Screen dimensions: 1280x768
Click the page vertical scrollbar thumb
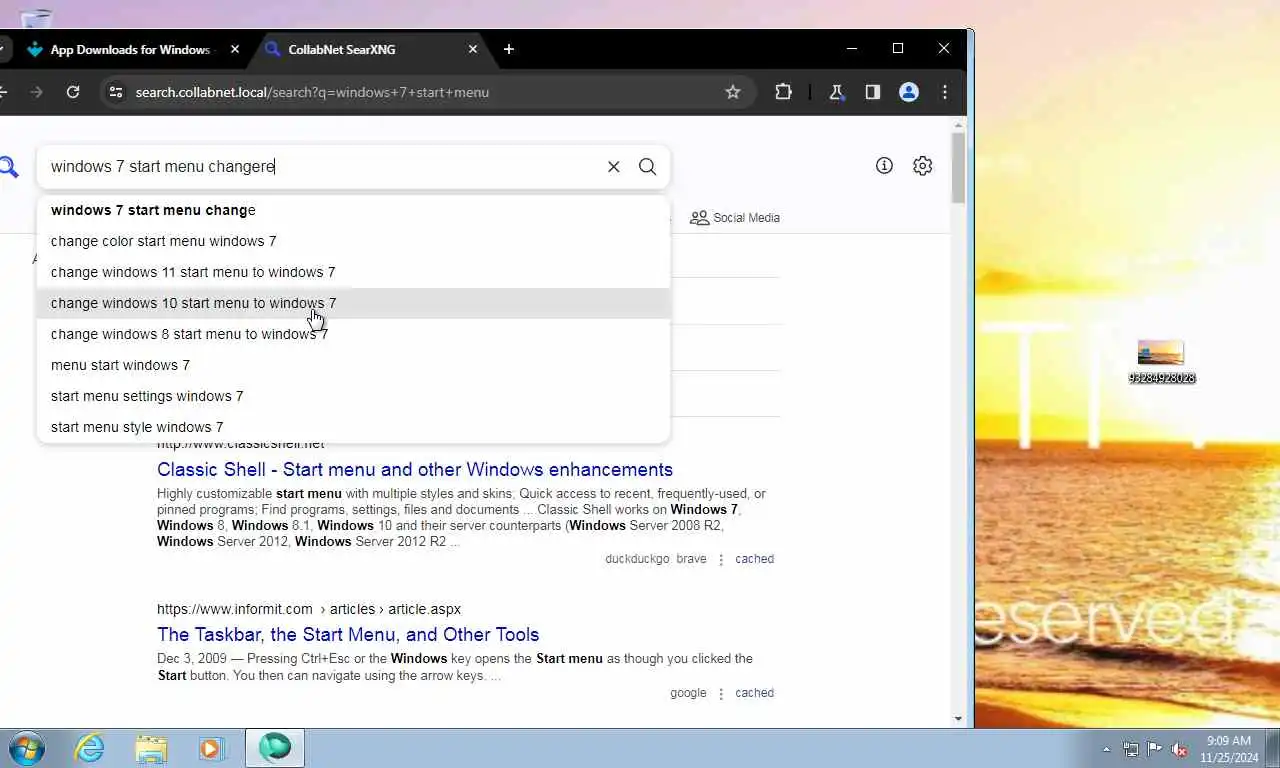click(x=958, y=167)
